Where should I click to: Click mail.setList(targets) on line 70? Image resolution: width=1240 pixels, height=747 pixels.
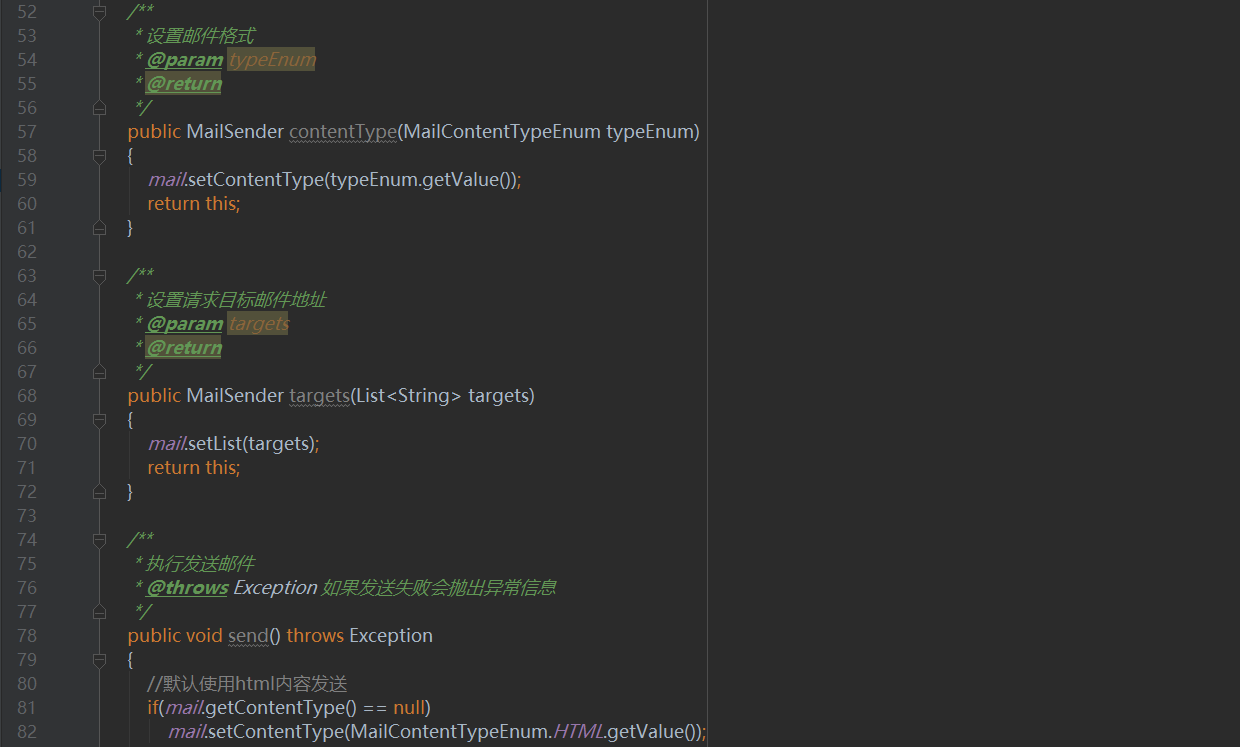[231, 444]
